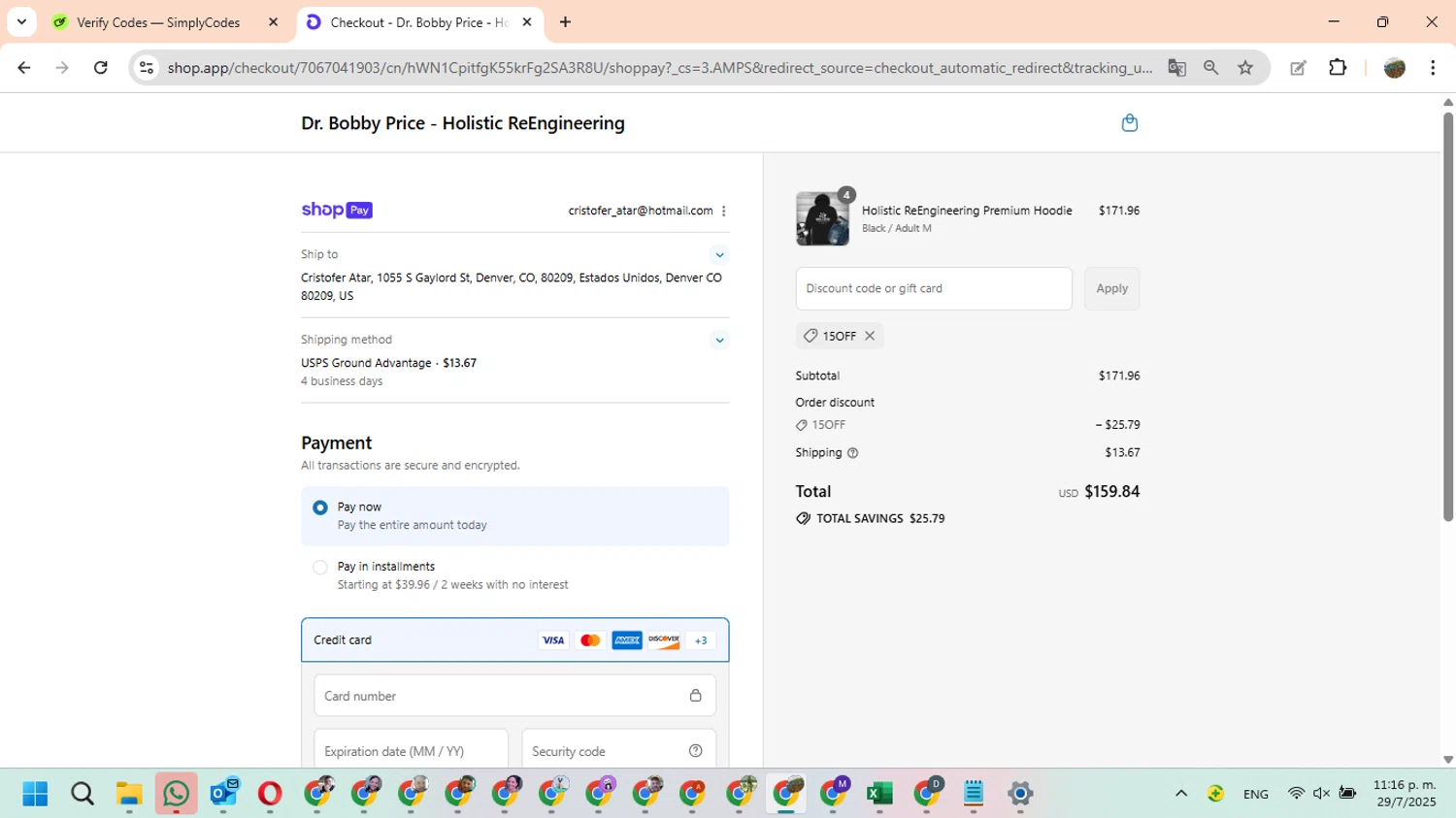Open Opera browser from taskbar

[270, 794]
